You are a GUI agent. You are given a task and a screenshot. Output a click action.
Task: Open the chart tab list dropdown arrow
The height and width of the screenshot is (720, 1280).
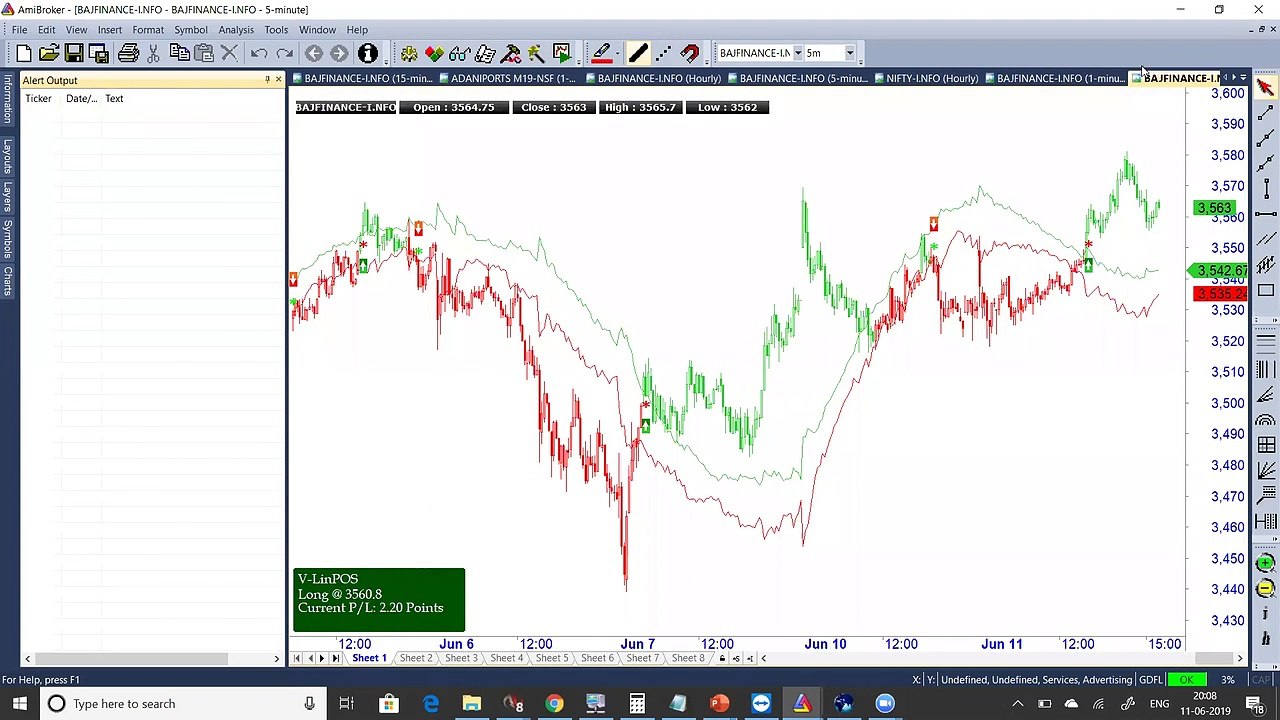click(x=1243, y=78)
